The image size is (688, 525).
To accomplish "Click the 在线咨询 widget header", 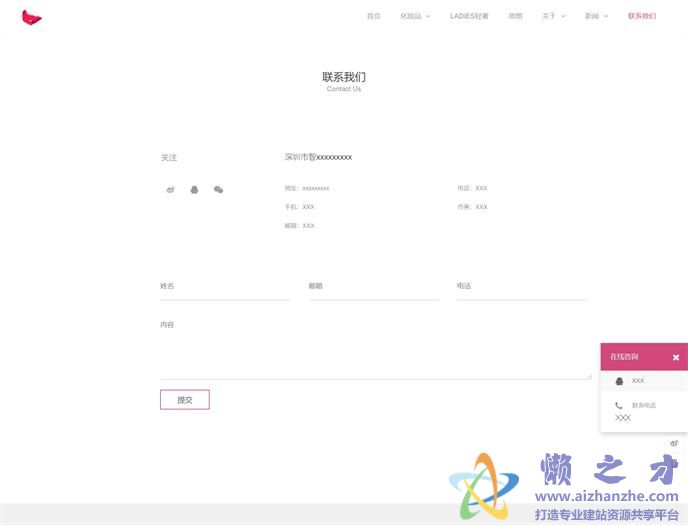I will [644, 357].
